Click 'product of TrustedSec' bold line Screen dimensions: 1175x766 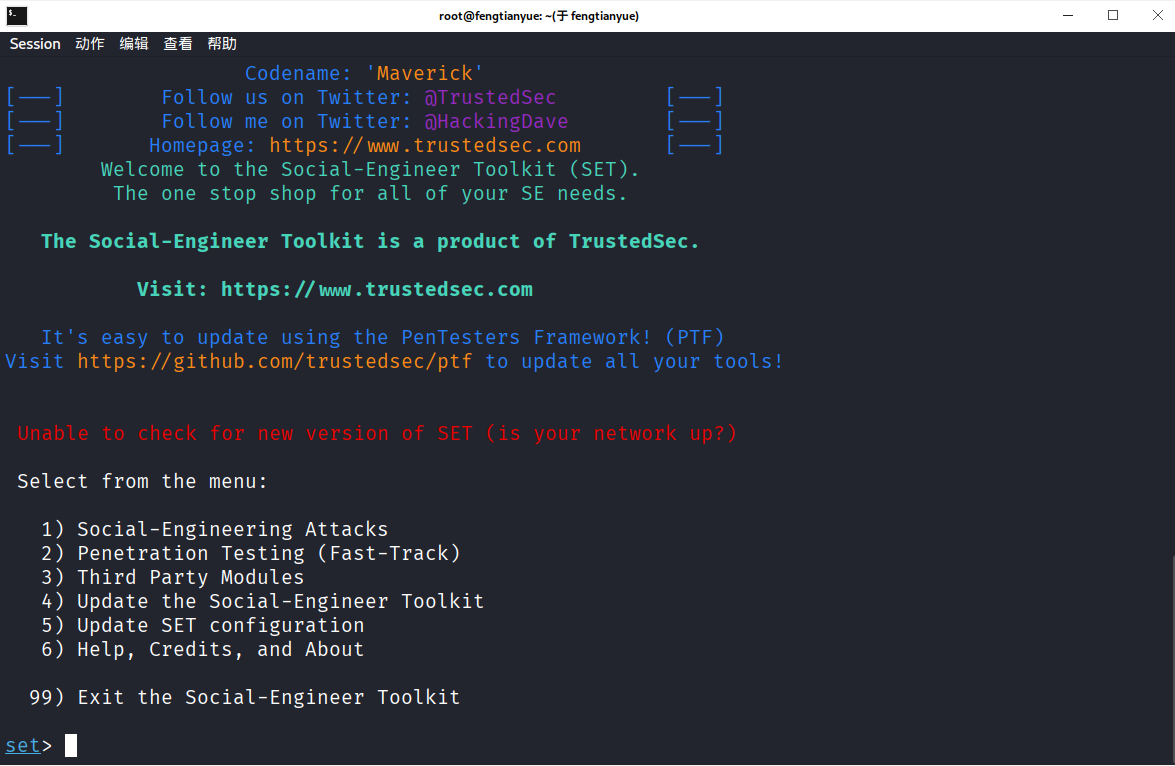click(x=370, y=241)
